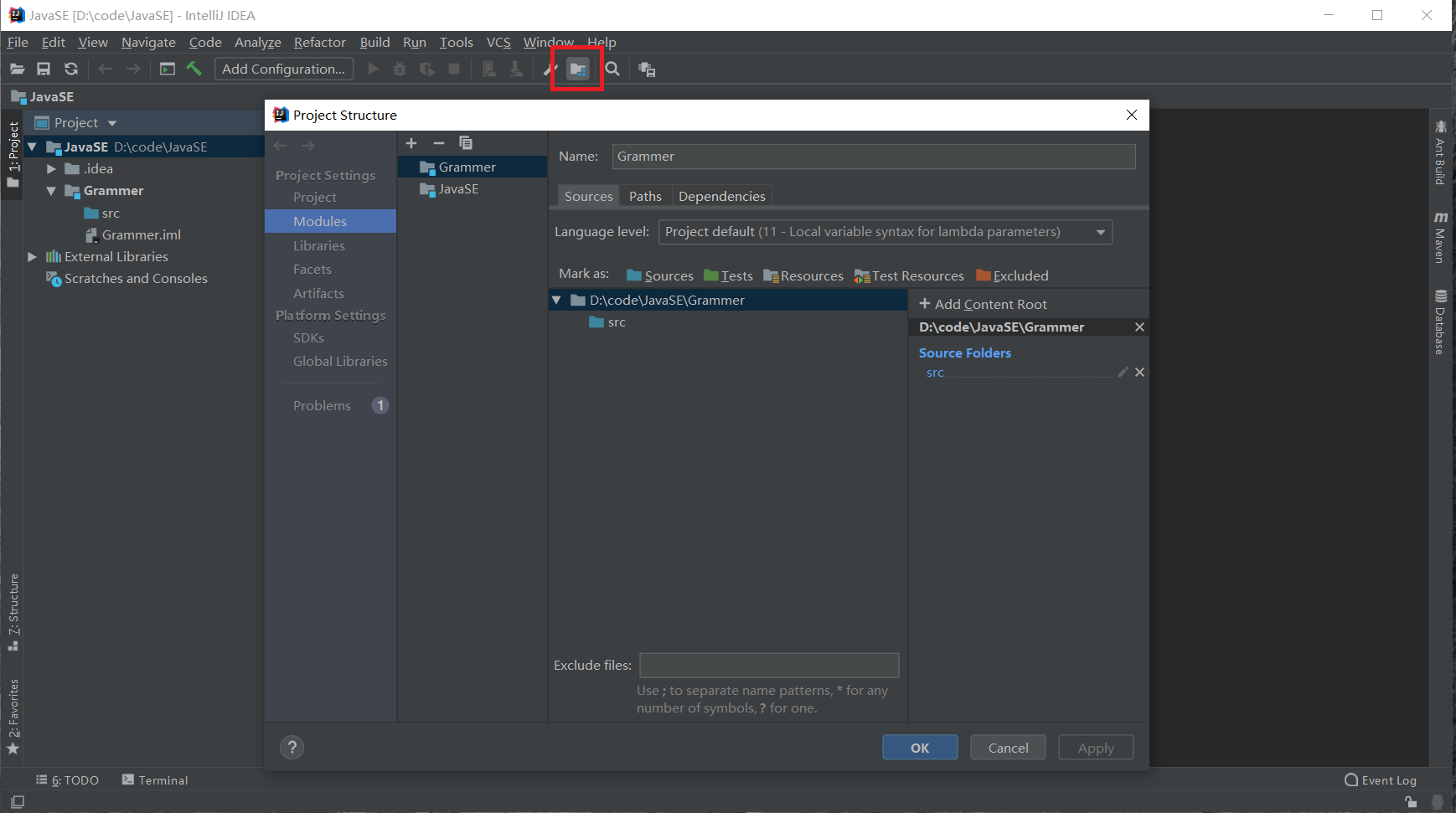This screenshot has width=1456, height=813.
Task: Click the main toolbar Back arrow icon
Action: [105, 69]
